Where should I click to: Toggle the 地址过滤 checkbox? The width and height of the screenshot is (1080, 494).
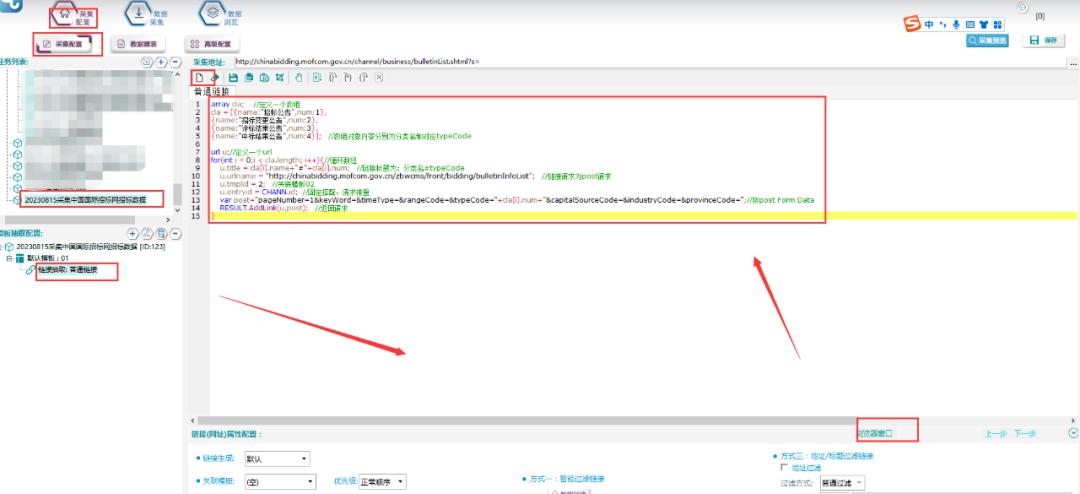[783, 468]
